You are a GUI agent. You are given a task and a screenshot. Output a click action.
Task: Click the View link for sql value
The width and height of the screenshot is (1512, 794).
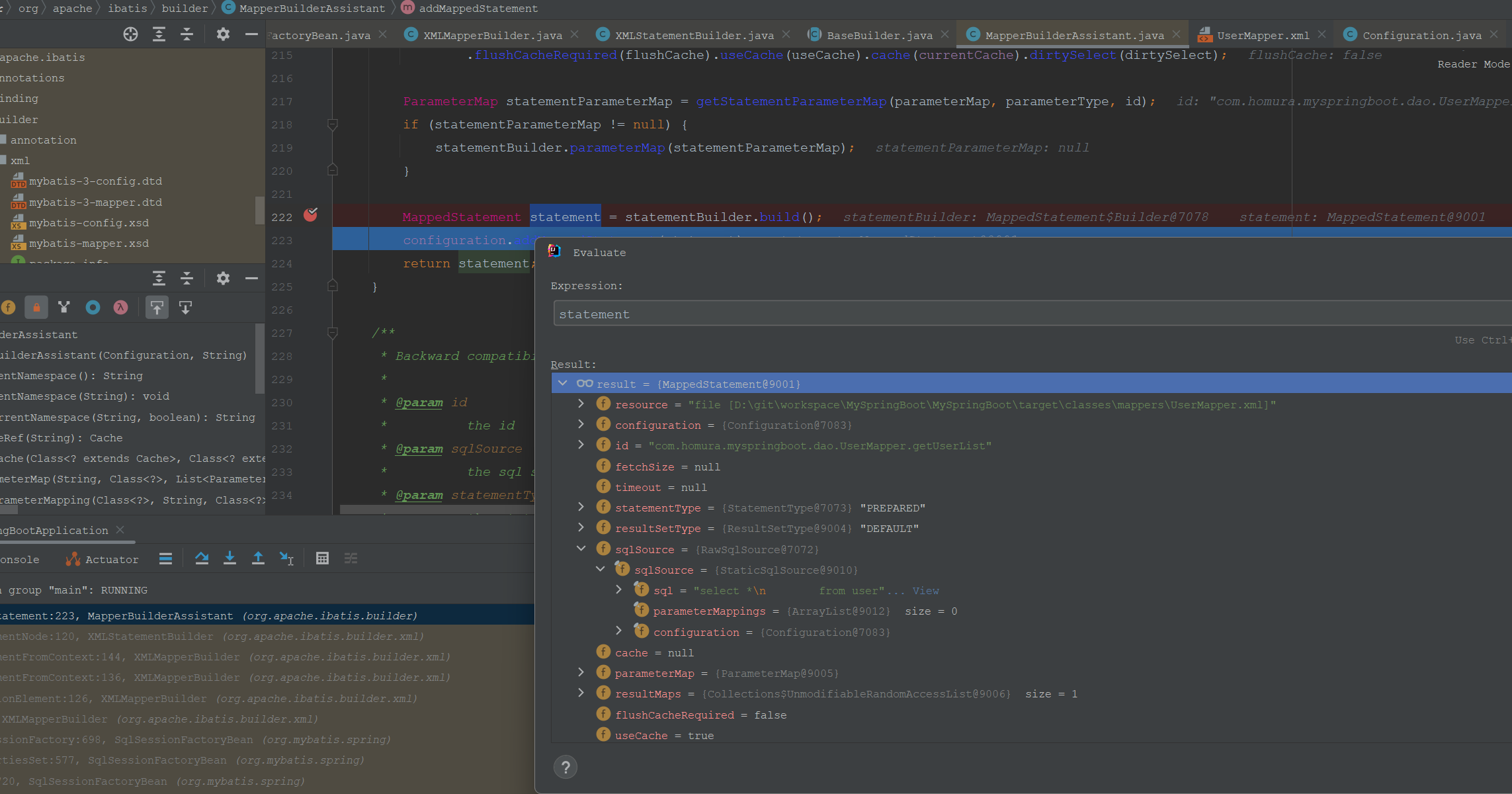point(925,590)
